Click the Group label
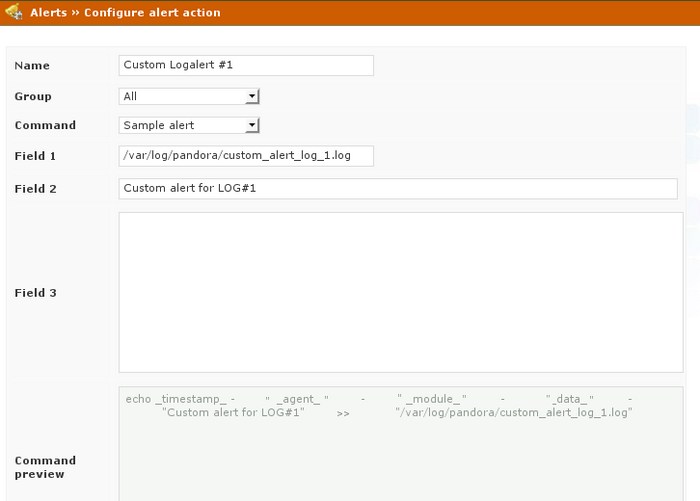700x501 pixels. point(33,96)
